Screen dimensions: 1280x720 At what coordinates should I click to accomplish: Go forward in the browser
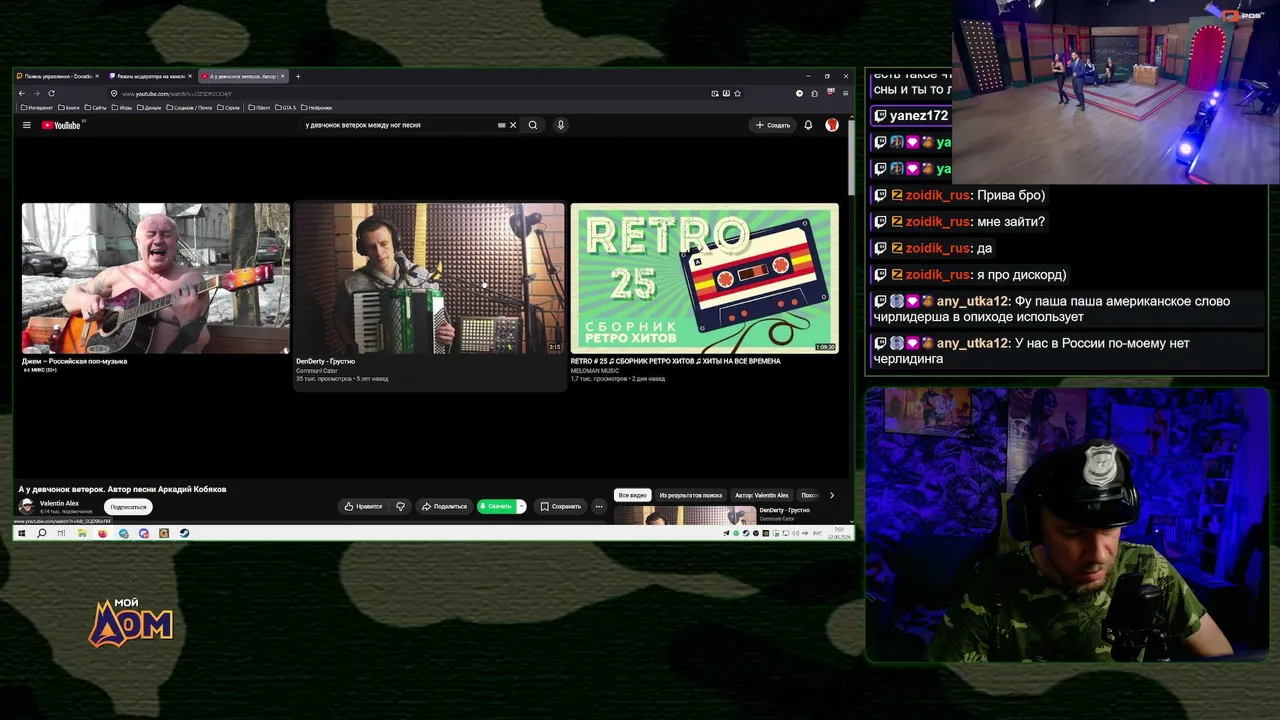[x=36, y=93]
